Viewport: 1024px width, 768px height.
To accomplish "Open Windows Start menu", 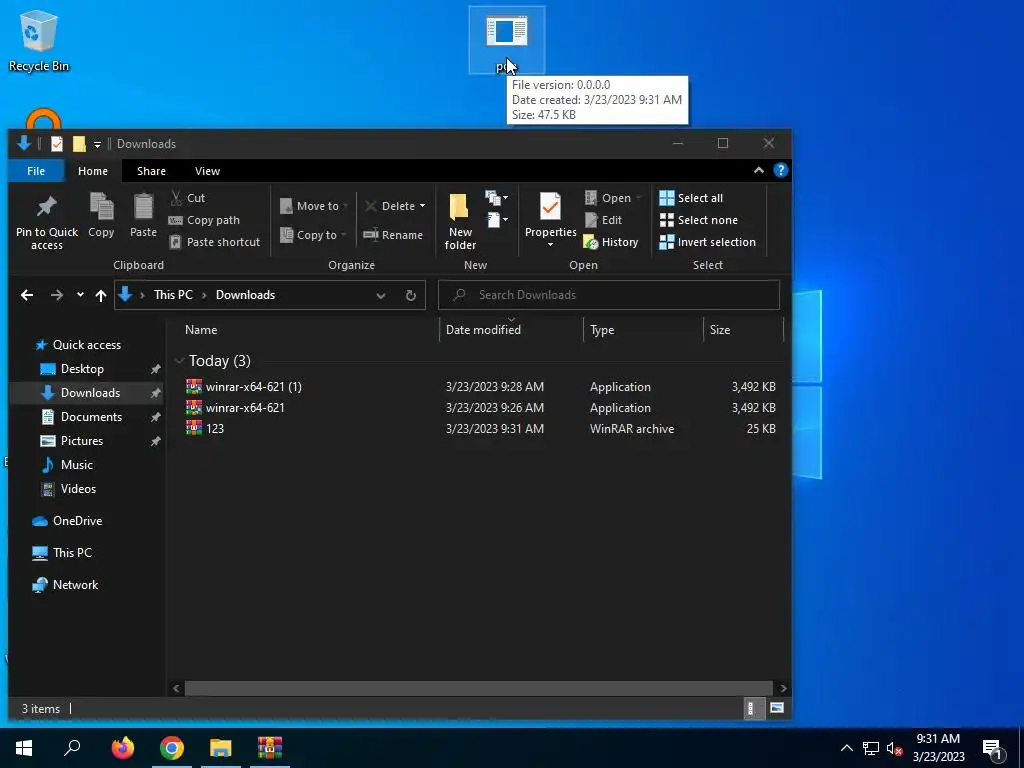I will (x=24, y=748).
